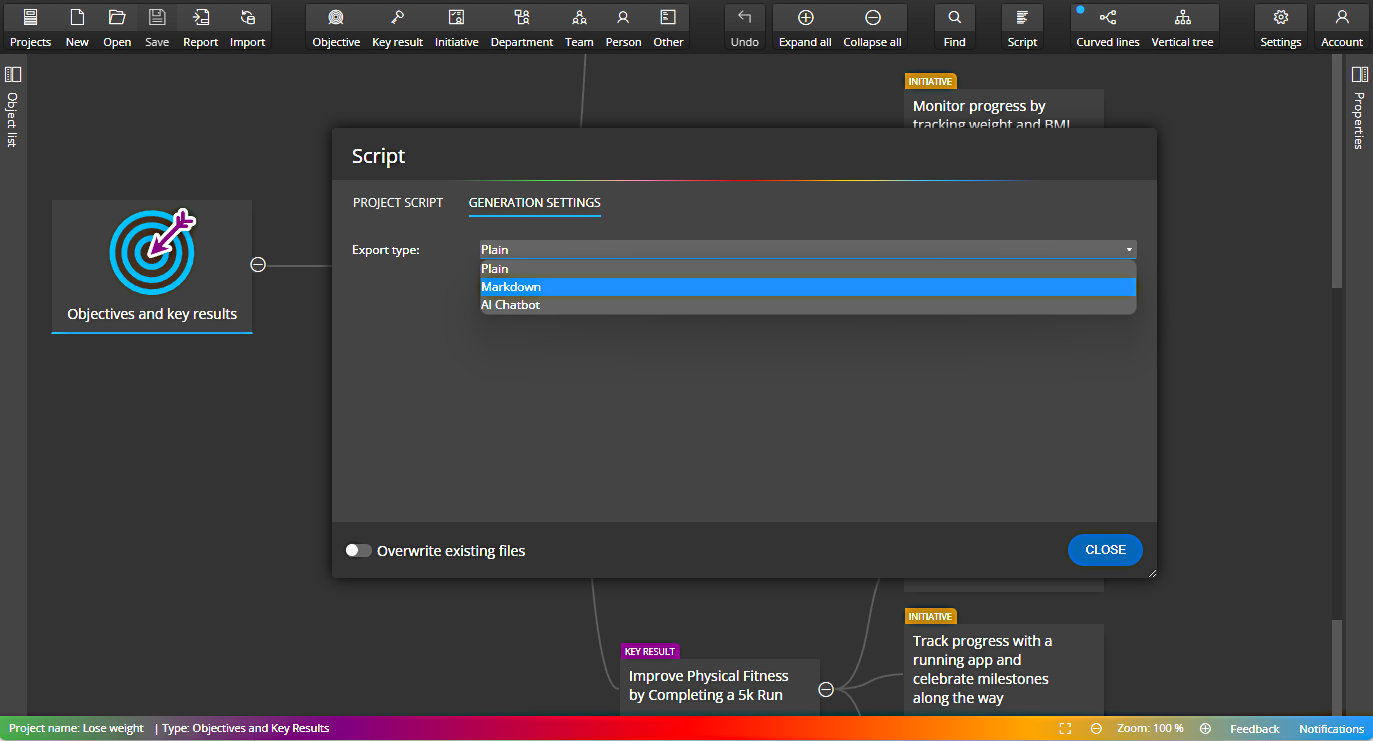
Task: Add a Department node
Action: [522, 27]
